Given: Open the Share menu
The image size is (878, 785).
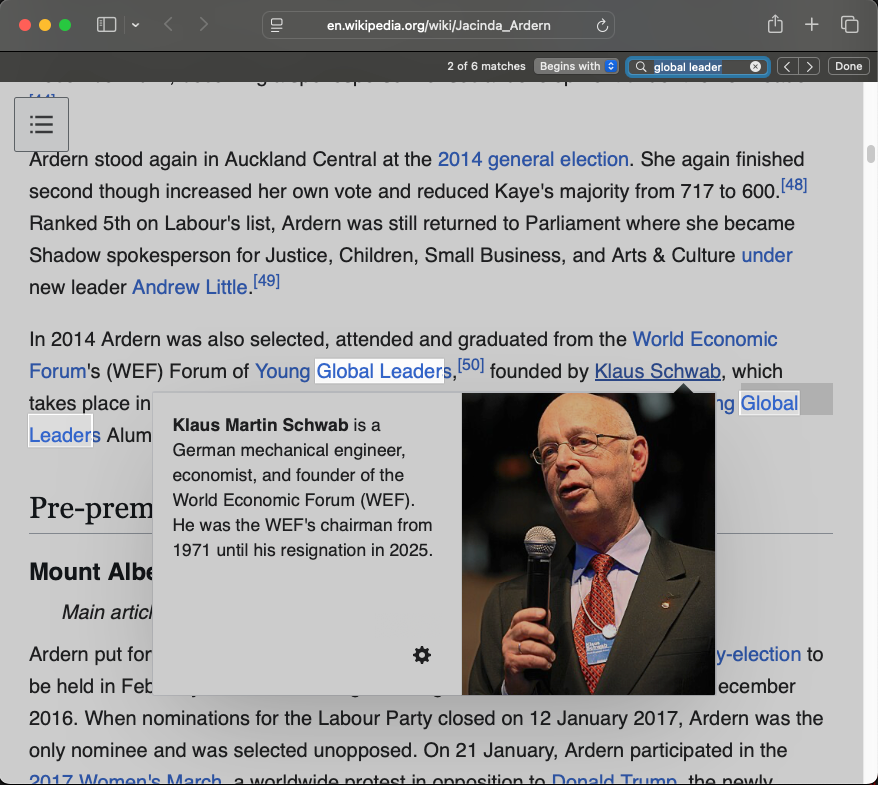Looking at the screenshot, I should (775, 24).
